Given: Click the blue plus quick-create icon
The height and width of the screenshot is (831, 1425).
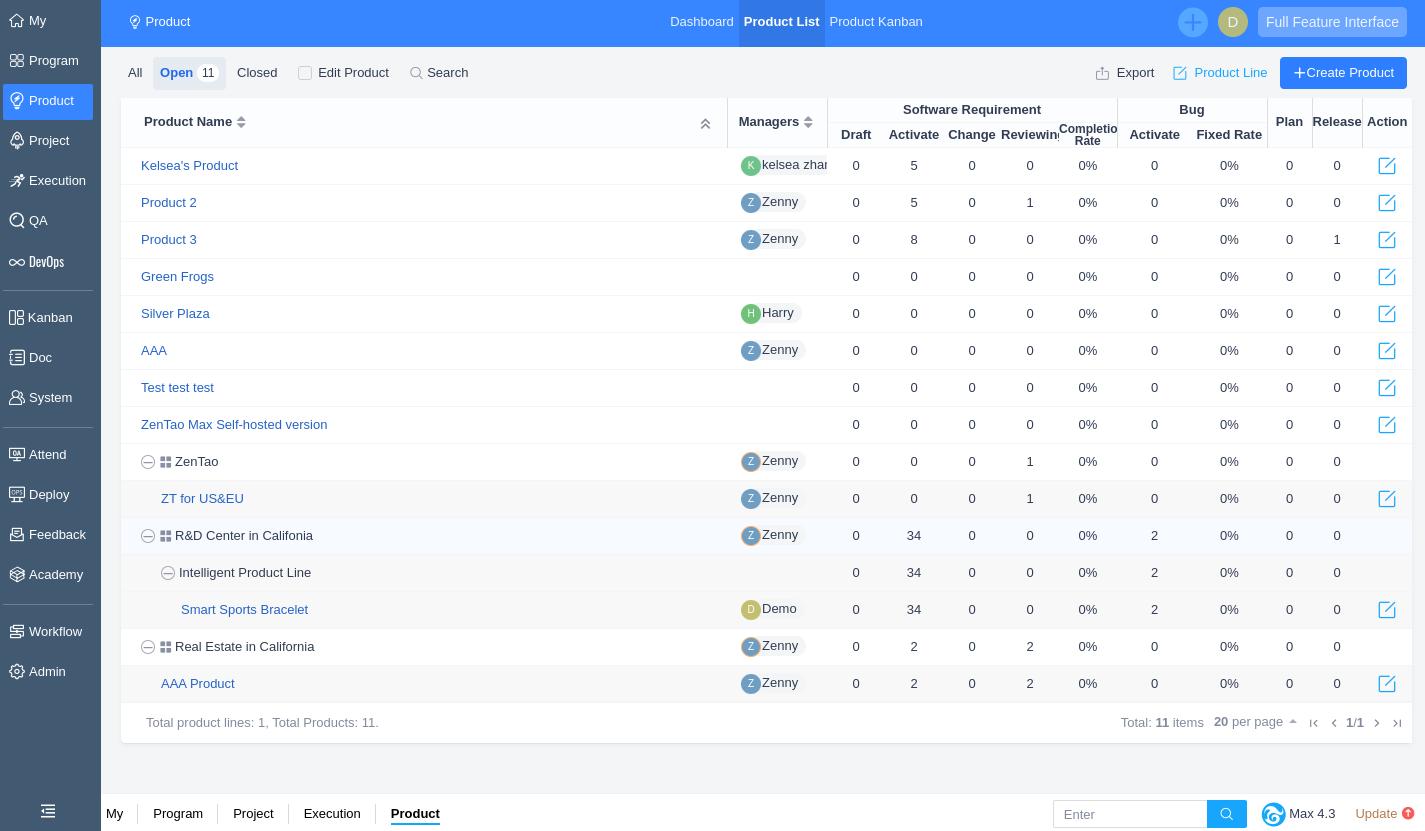Looking at the screenshot, I should coord(1192,22).
